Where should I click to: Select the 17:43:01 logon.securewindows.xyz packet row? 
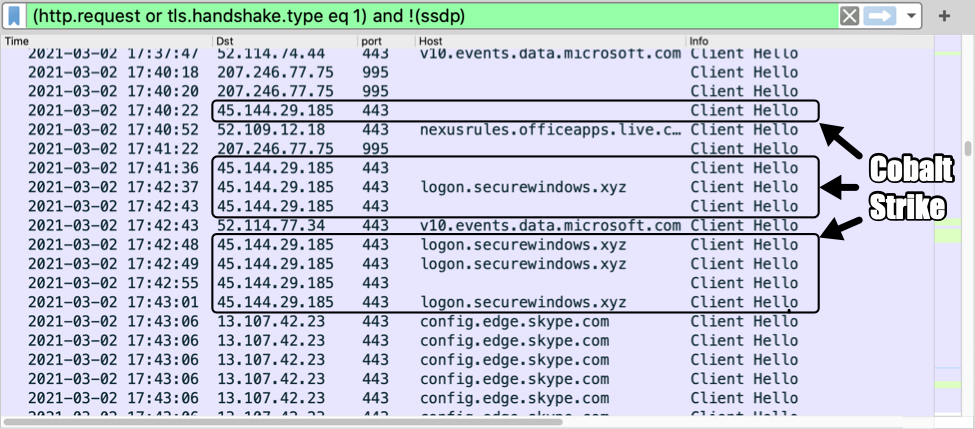pos(520,302)
